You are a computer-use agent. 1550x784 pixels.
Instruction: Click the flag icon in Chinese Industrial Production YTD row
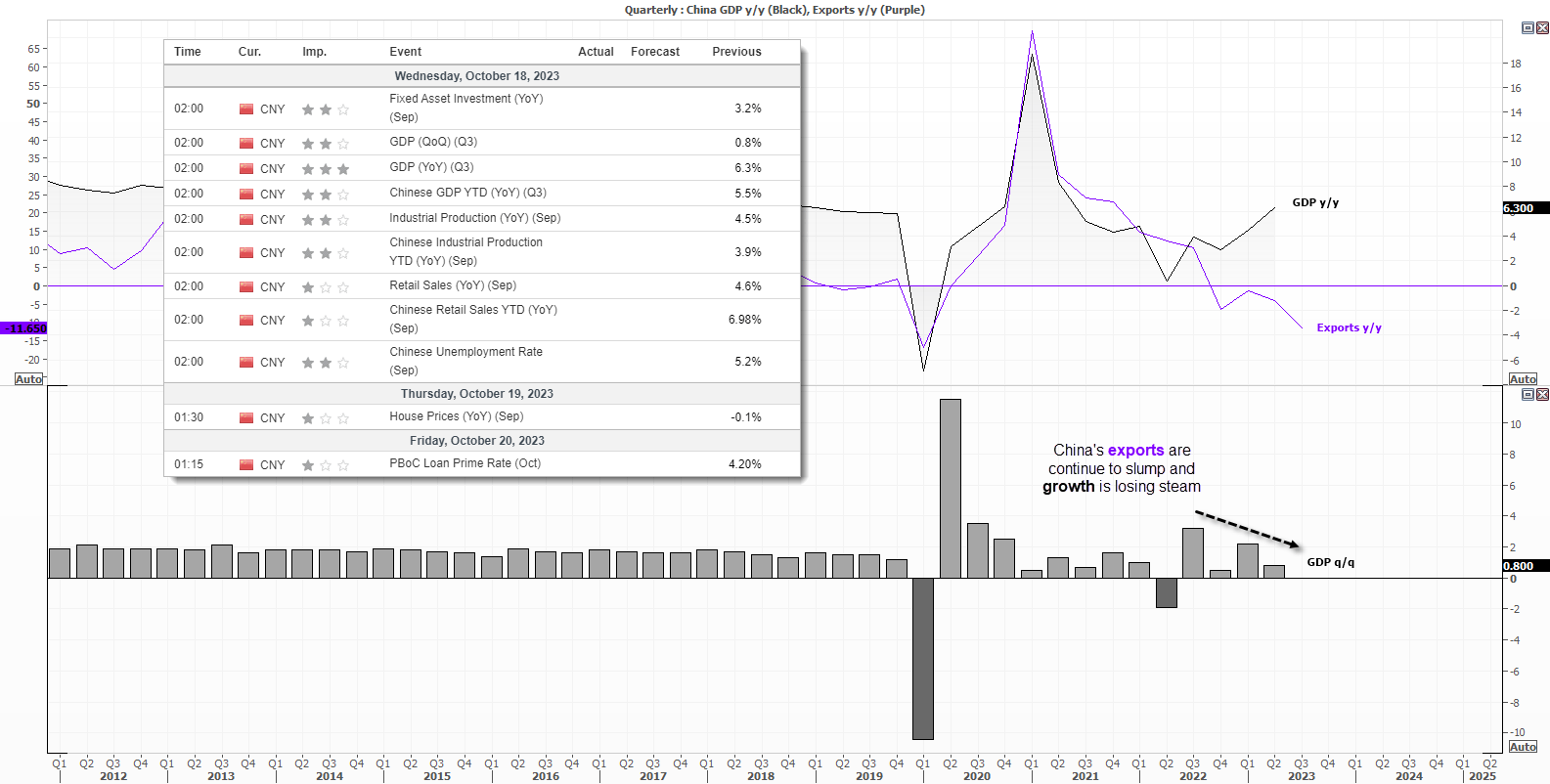(246, 252)
